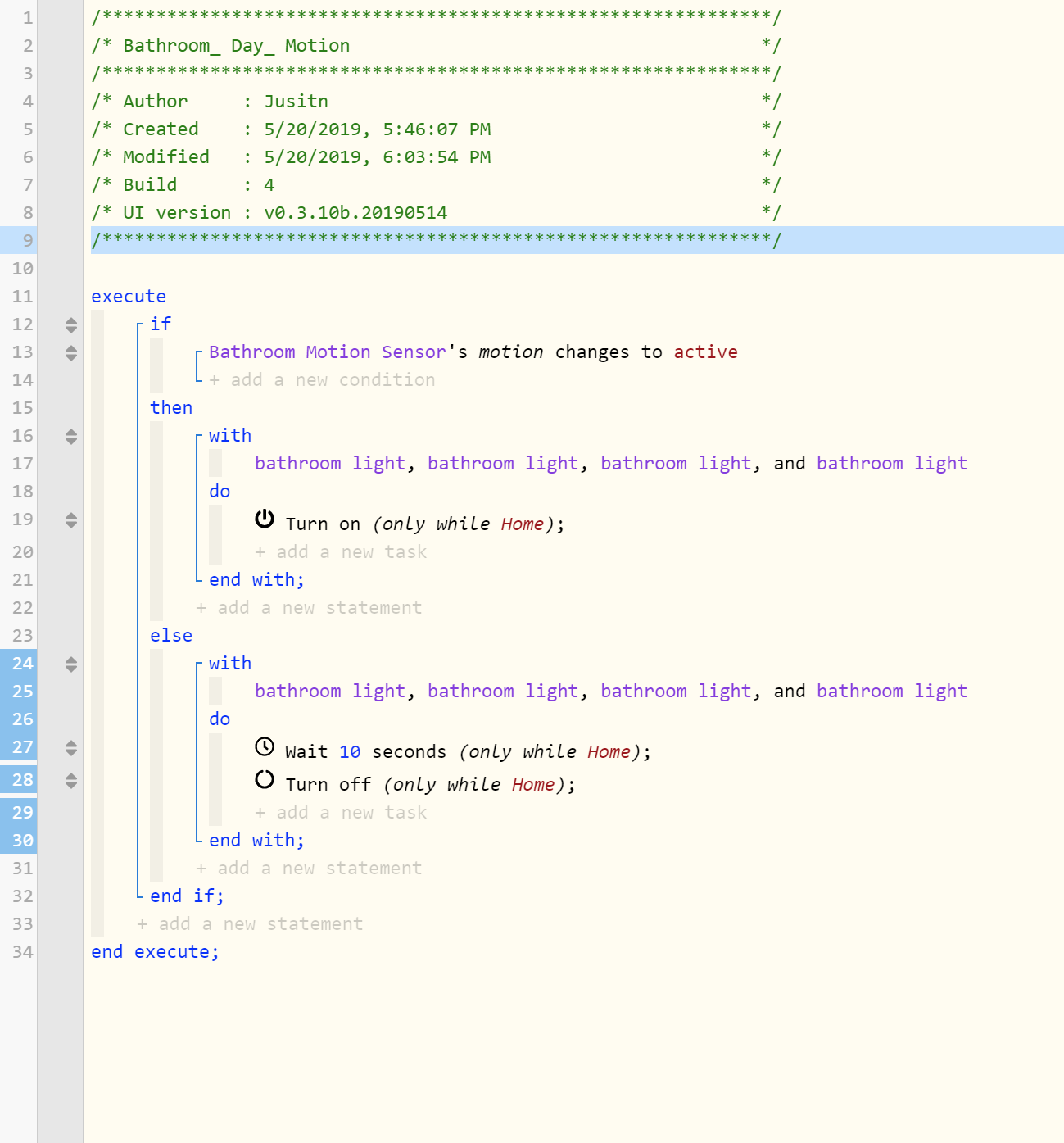Click line number 9 in the gutter
1064x1143 pixels.
coord(28,240)
